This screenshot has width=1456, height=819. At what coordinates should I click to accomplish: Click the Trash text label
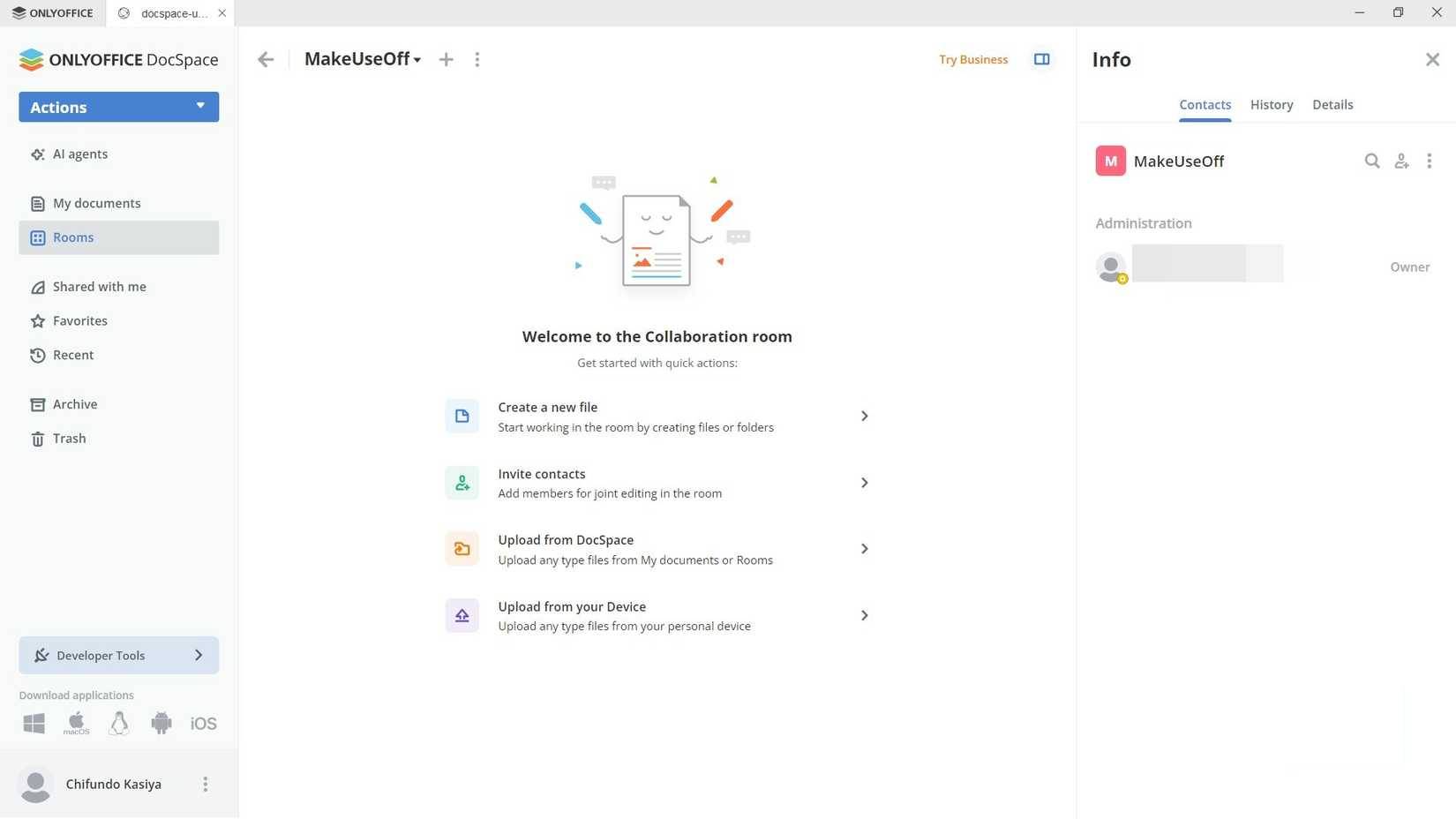coord(70,440)
